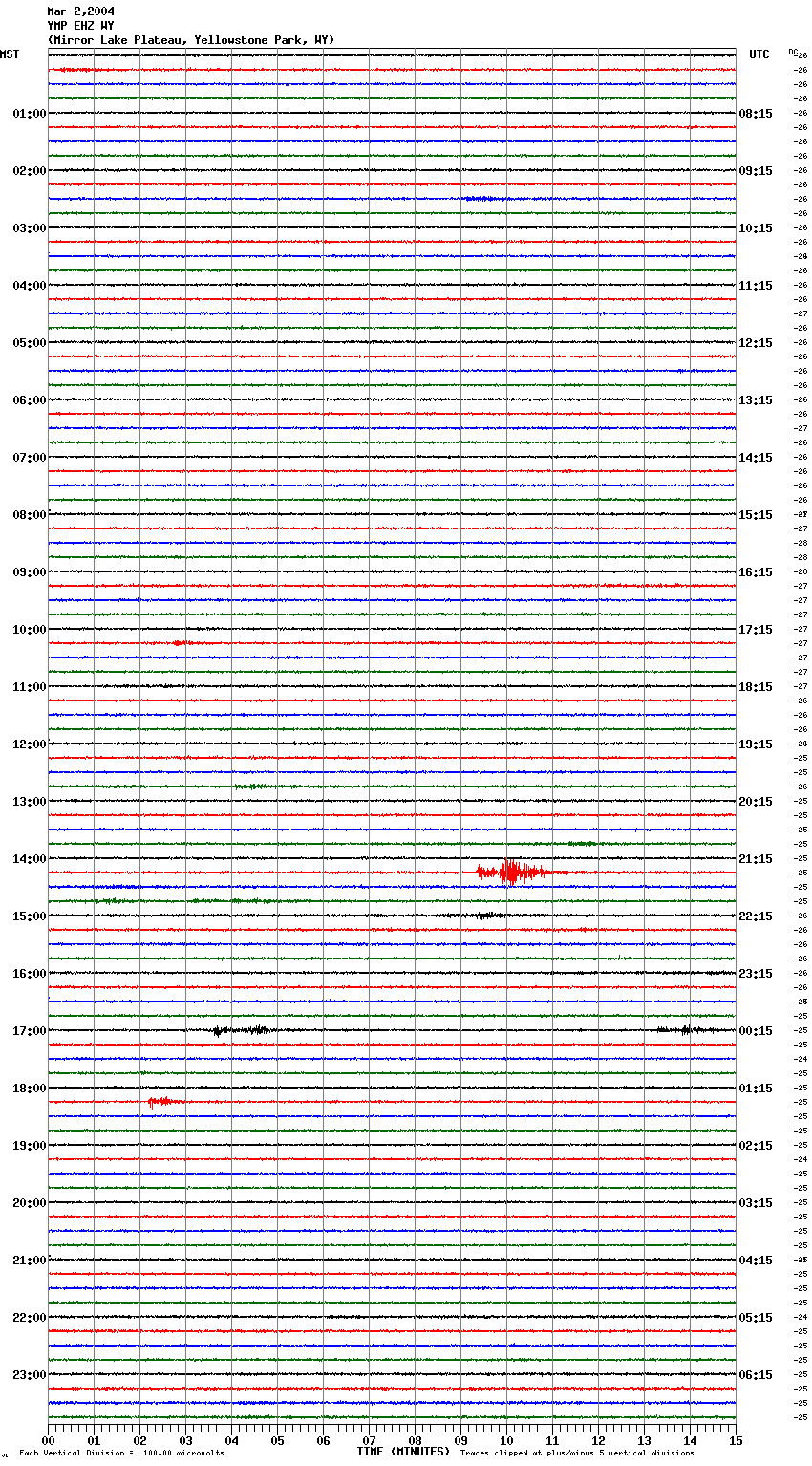Select the 03:00 MST time label

pyautogui.click(x=30, y=228)
